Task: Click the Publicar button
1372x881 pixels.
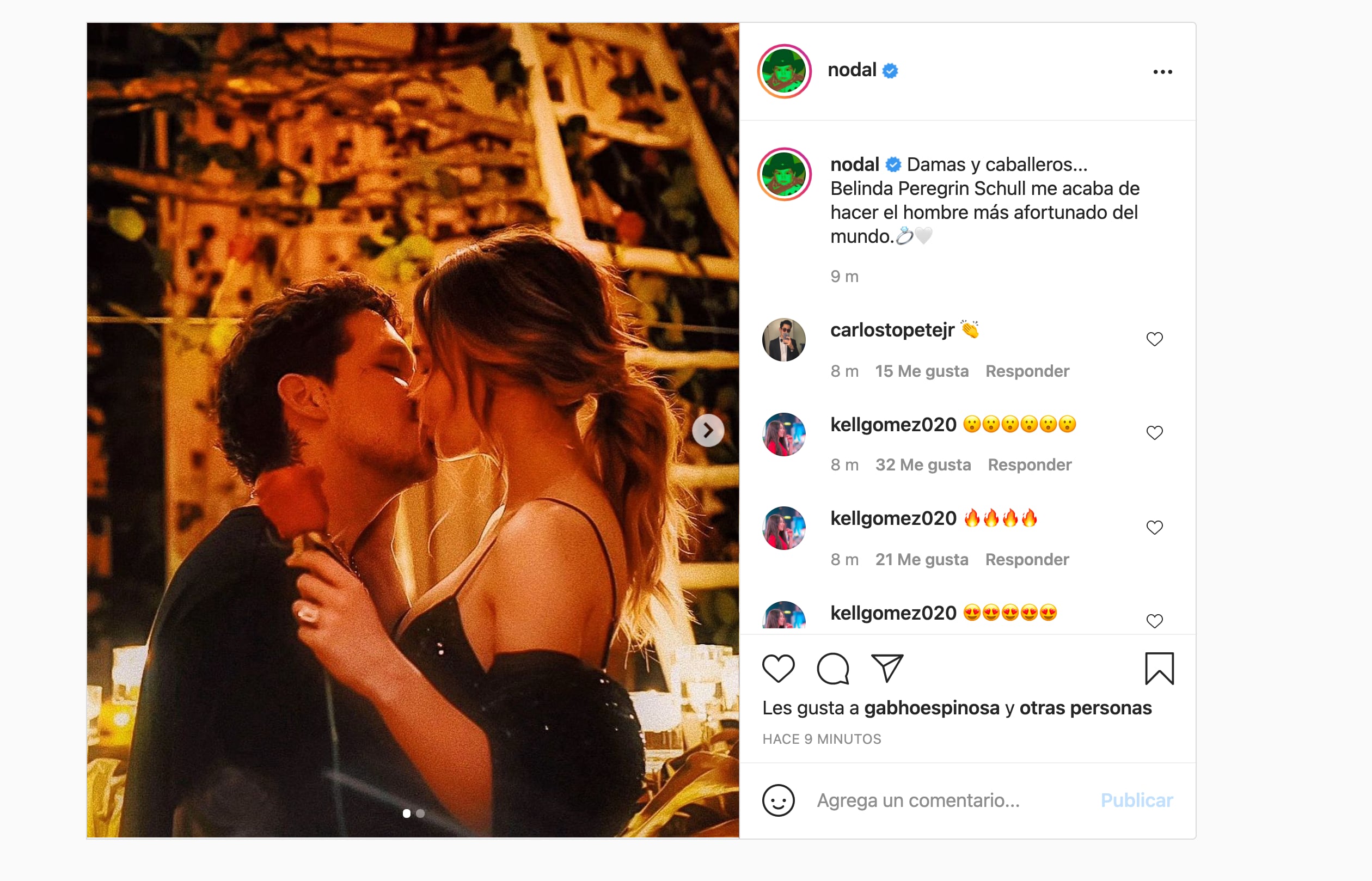Action: click(x=1136, y=800)
